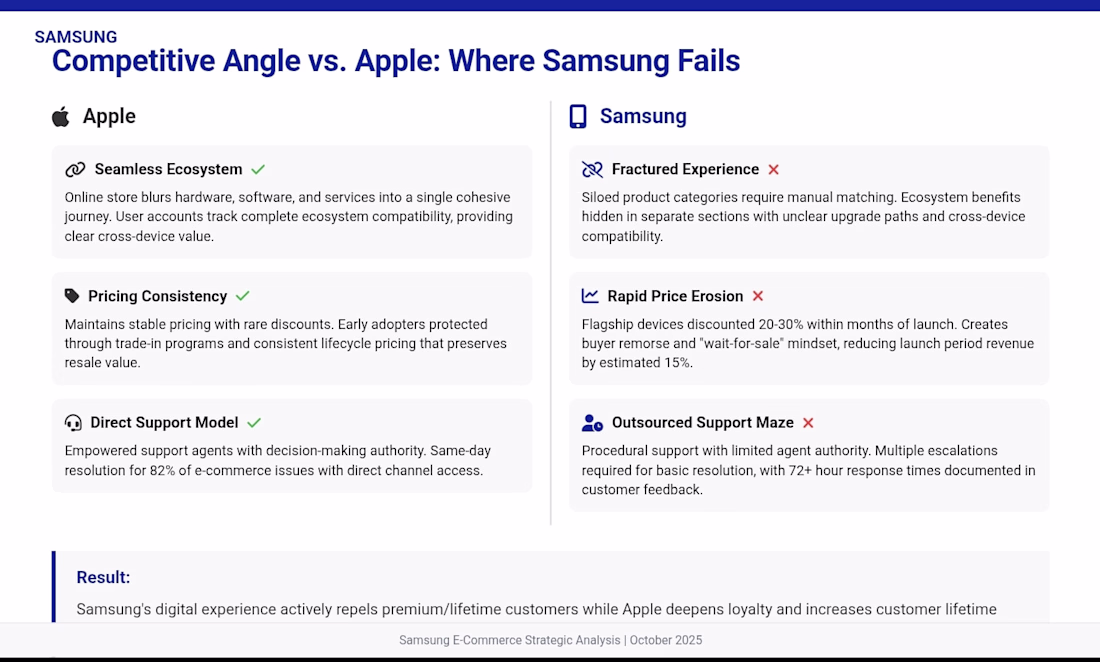Image resolution: width=1100 pixels, height=662 pixels.
Task: Click the headset icon beside Direct Support Model
Action: pos(73,423)
